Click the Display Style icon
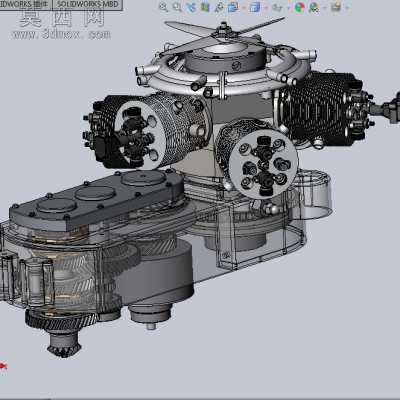 [255, 7]
